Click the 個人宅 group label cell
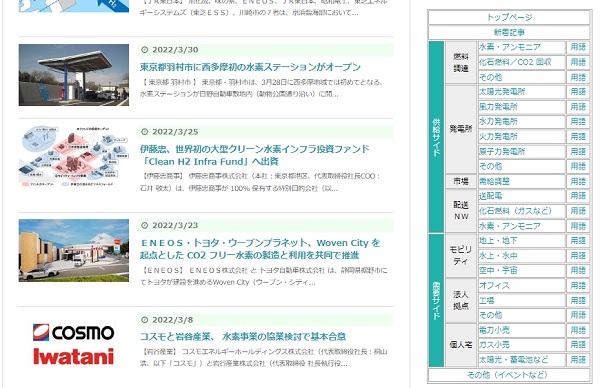This screenshot has width=600, height=388. point(461,345)
